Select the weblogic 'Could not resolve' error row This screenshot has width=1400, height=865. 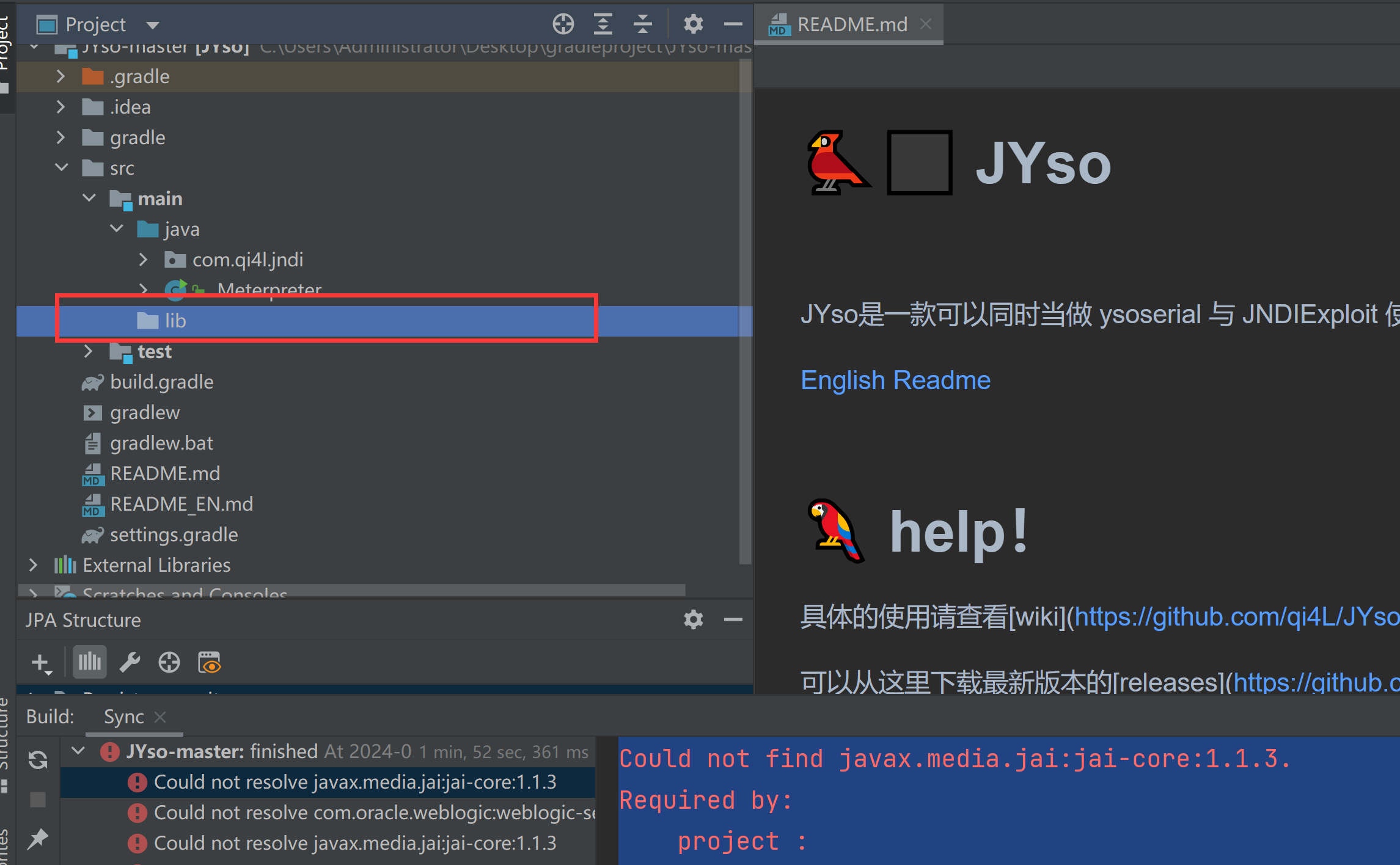(x=328, y=813)
